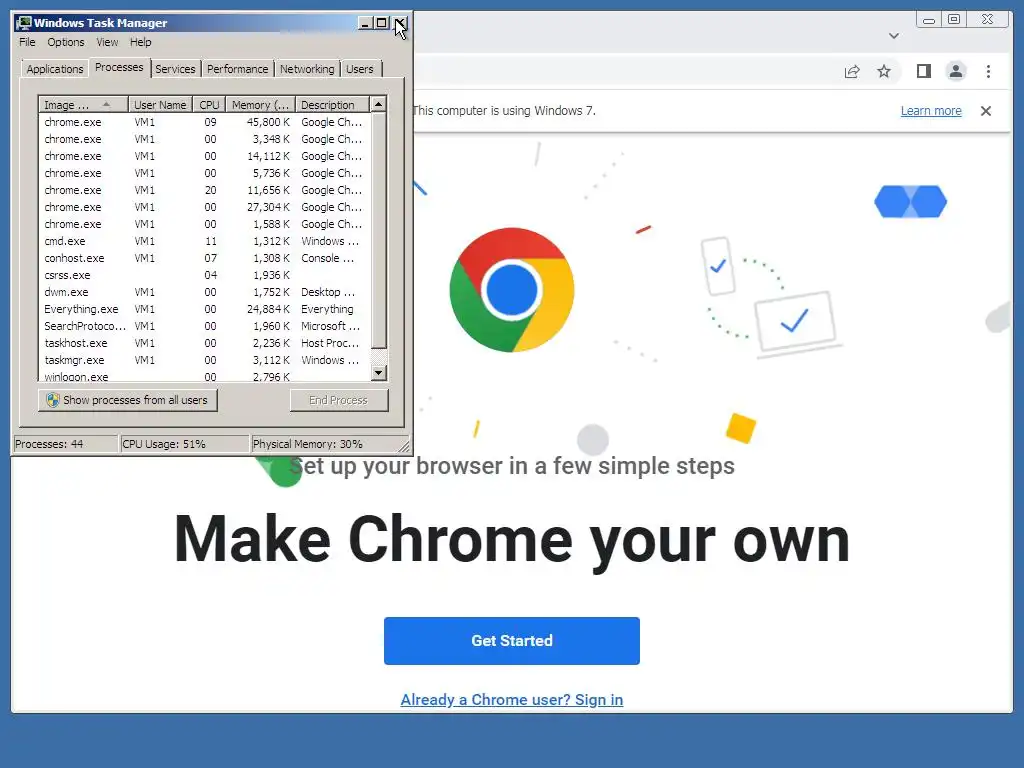Switch to the Applications tab
The height and width of the screenshot is (768, 1024).
55,69
